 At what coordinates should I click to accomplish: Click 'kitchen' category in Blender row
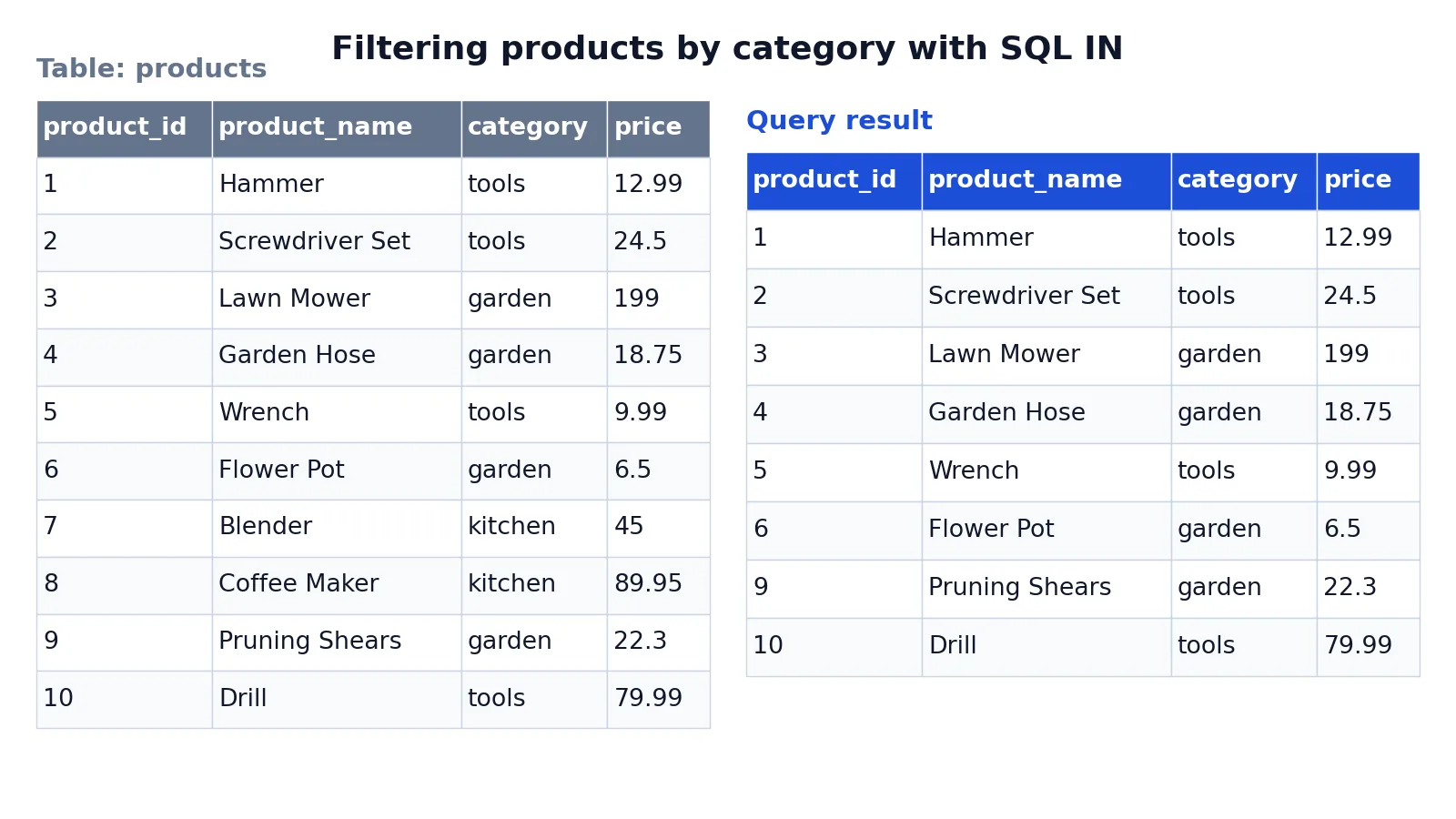(x=534, y=528)
